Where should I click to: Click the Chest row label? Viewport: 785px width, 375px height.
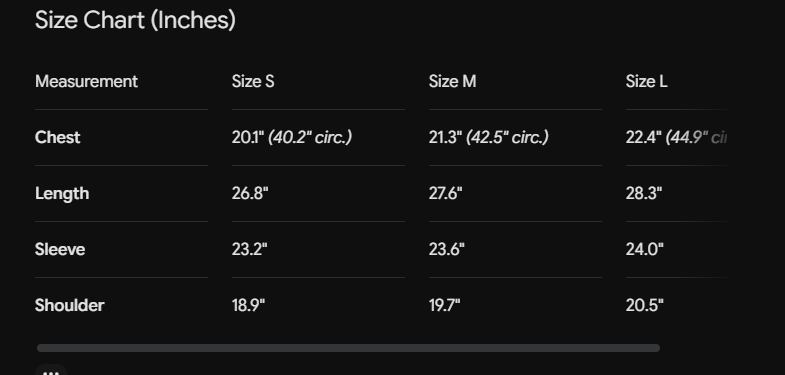pyautogui.click(x=58, y=138)
